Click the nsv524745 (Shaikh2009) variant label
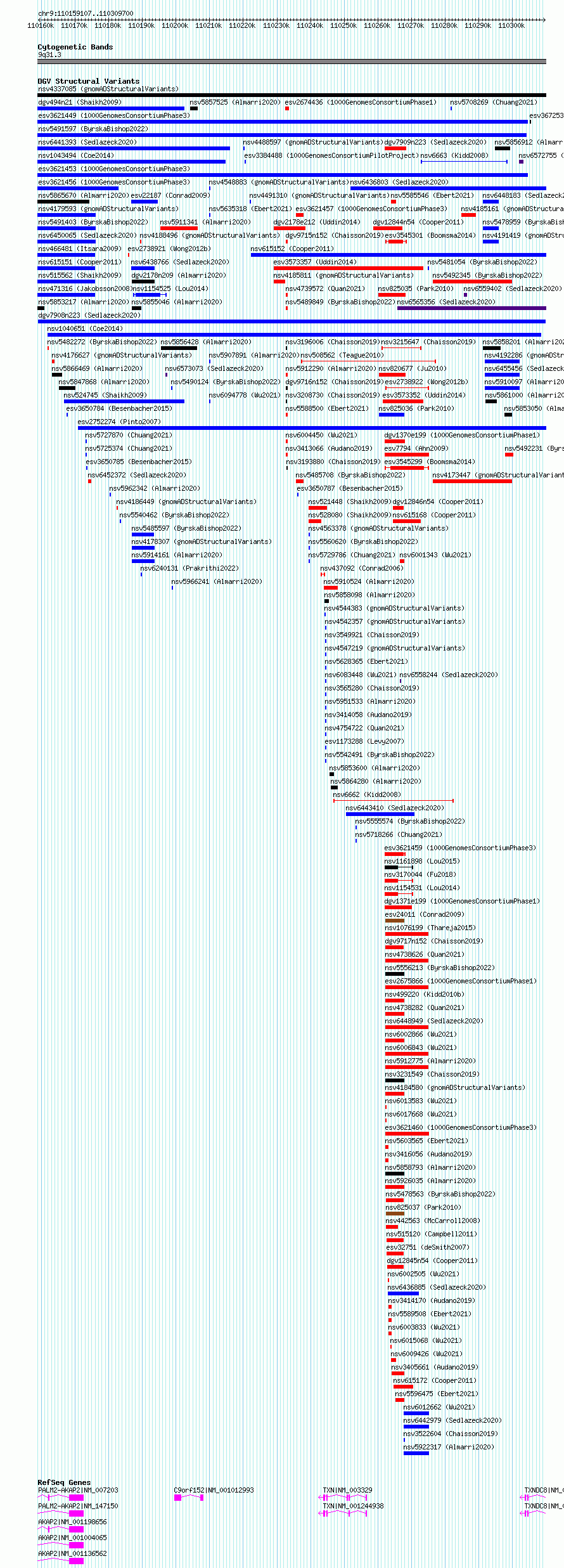The height and width of the screenshot is (1568, 564). click(x=105, y=395)
